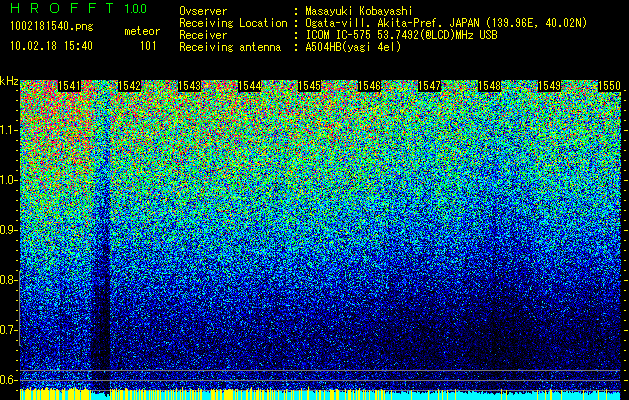Select the file name 1002181540.png
The height and width of the screenshot is (400, 629).
[x=52, y=26]
